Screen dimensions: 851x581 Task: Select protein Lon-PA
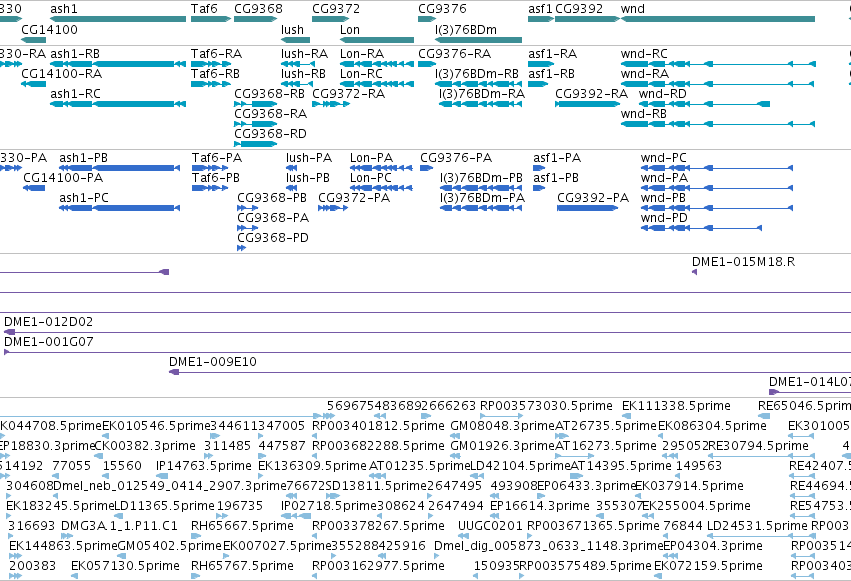[x=381, y=168]
